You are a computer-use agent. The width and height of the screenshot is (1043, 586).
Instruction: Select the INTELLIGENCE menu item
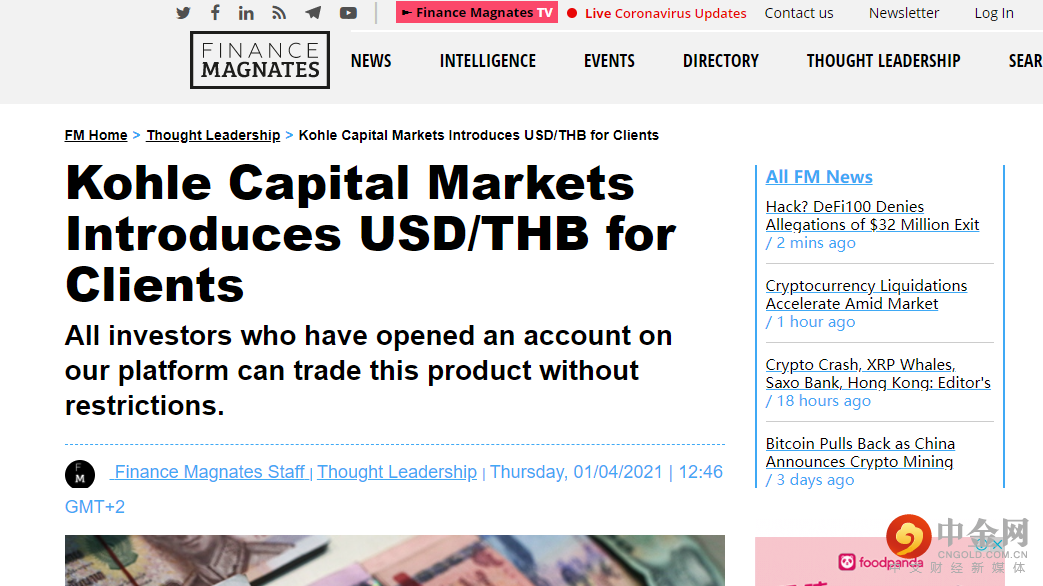(x=488, y=61)
